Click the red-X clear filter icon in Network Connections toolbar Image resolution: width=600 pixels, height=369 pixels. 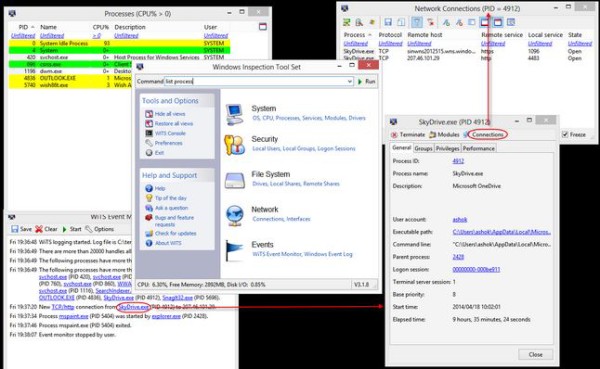click(x=431, y=22)
